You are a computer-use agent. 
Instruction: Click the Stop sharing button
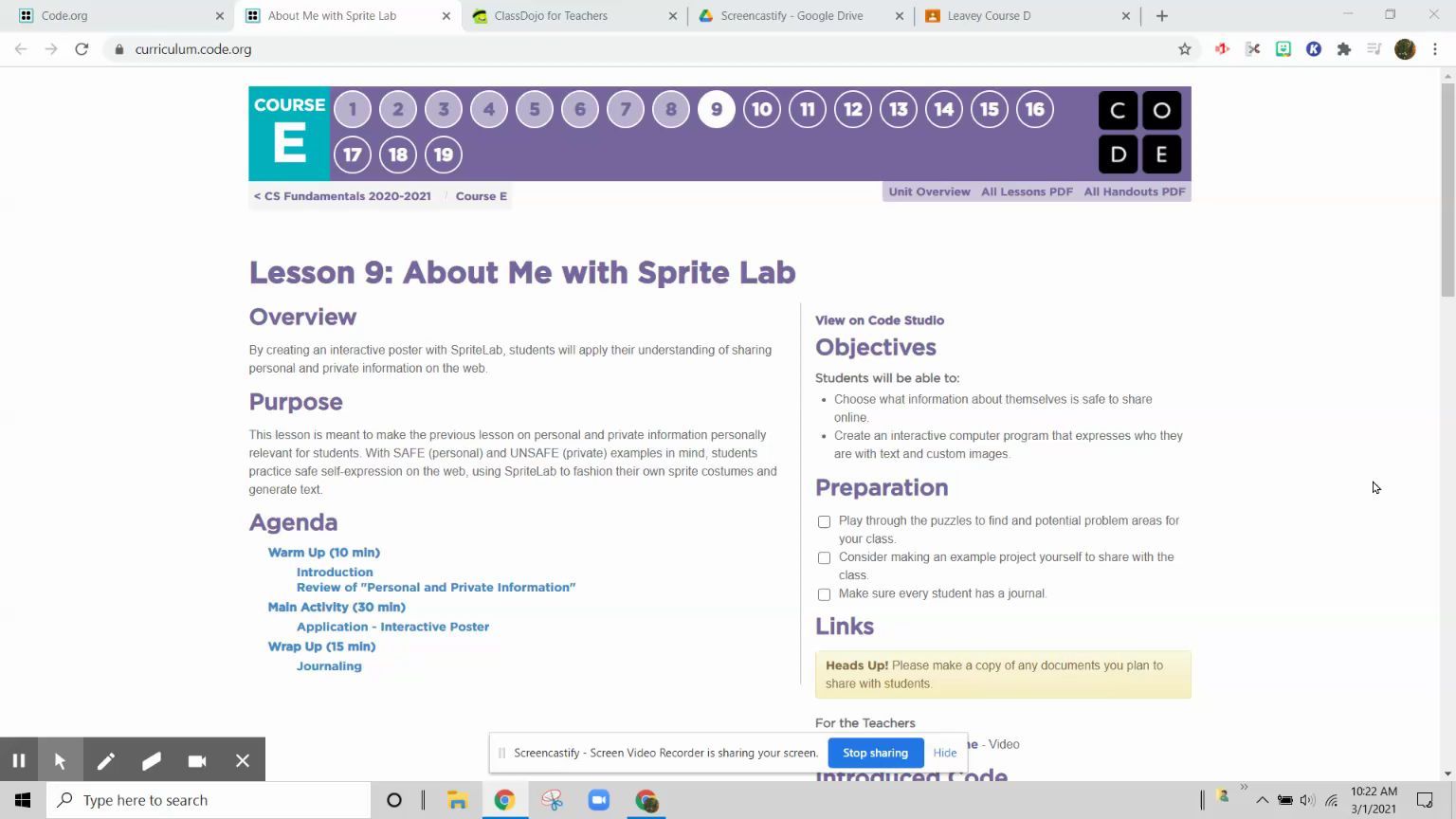click(x=874, y=752)
